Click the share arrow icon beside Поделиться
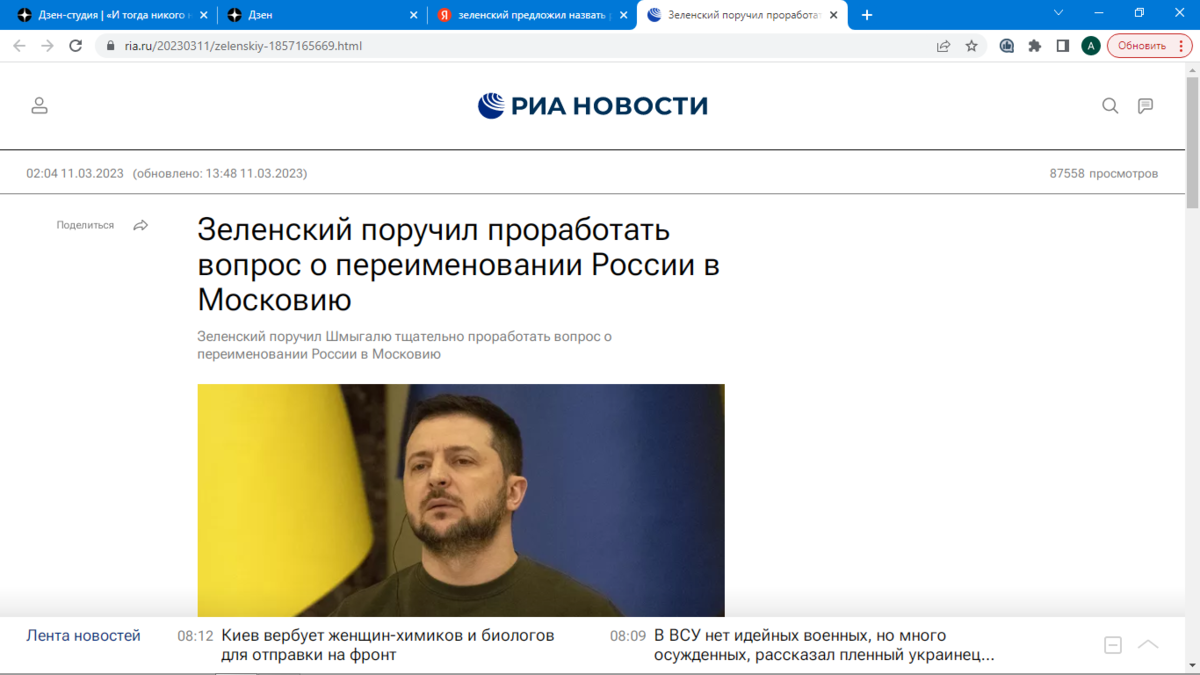 click(141, 225)
